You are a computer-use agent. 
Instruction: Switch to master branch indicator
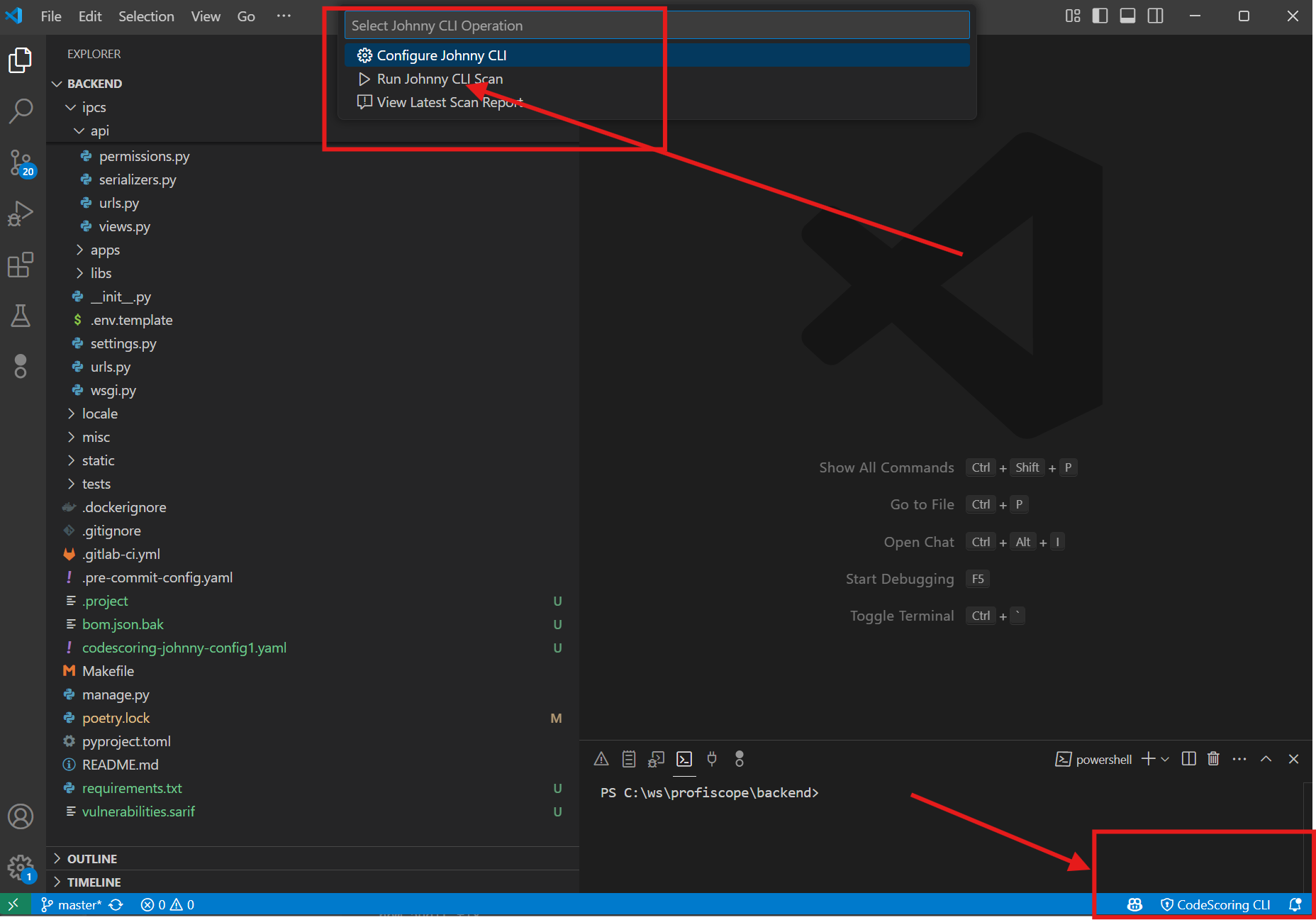72,904
